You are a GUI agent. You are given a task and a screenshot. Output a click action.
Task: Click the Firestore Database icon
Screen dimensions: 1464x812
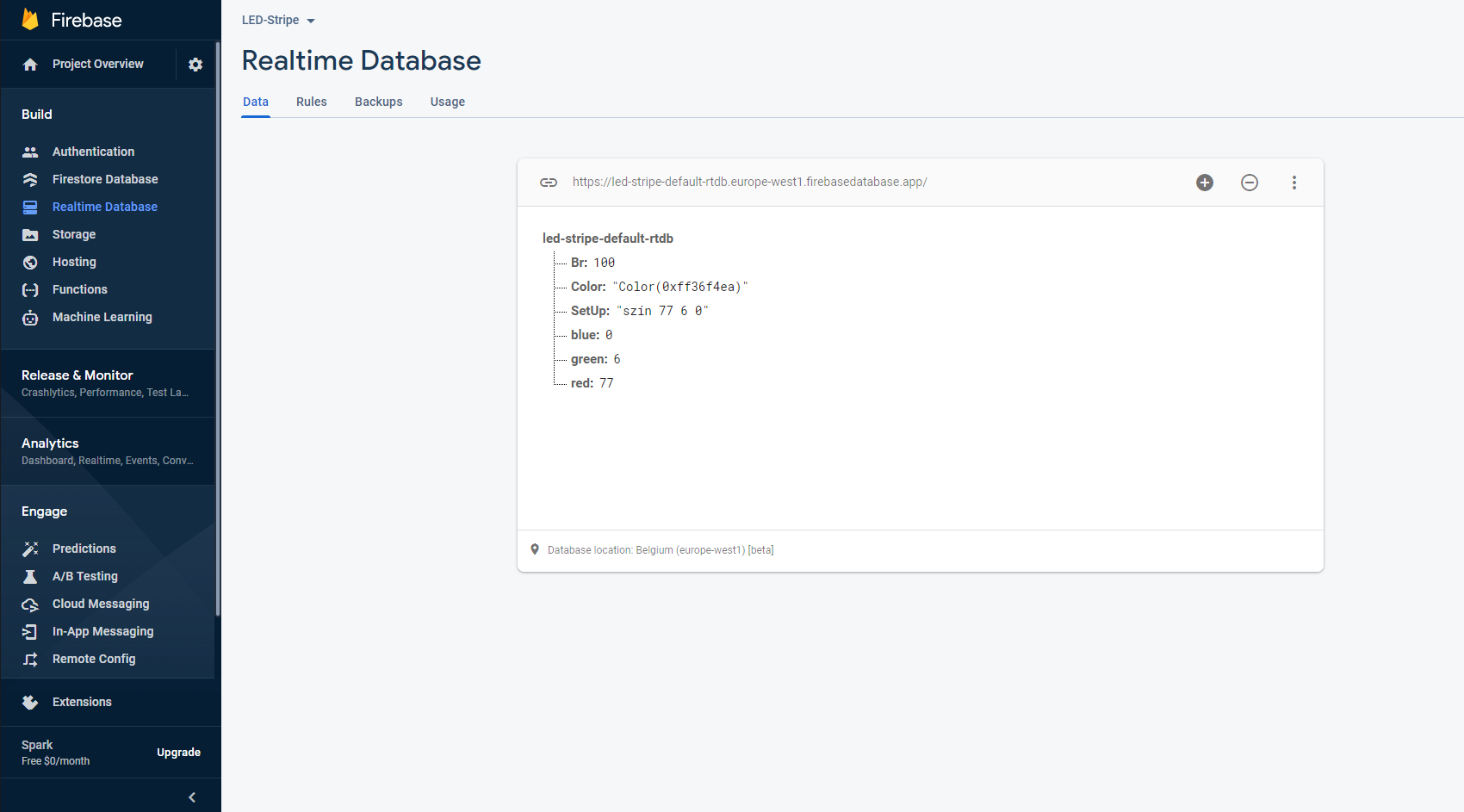tap(30, 179)
